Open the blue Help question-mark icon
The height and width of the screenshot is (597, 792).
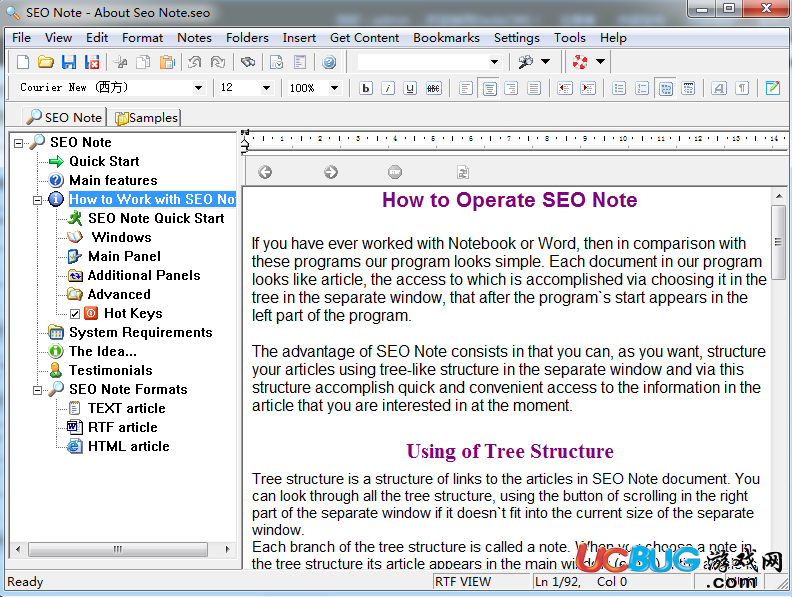(329, 62)
